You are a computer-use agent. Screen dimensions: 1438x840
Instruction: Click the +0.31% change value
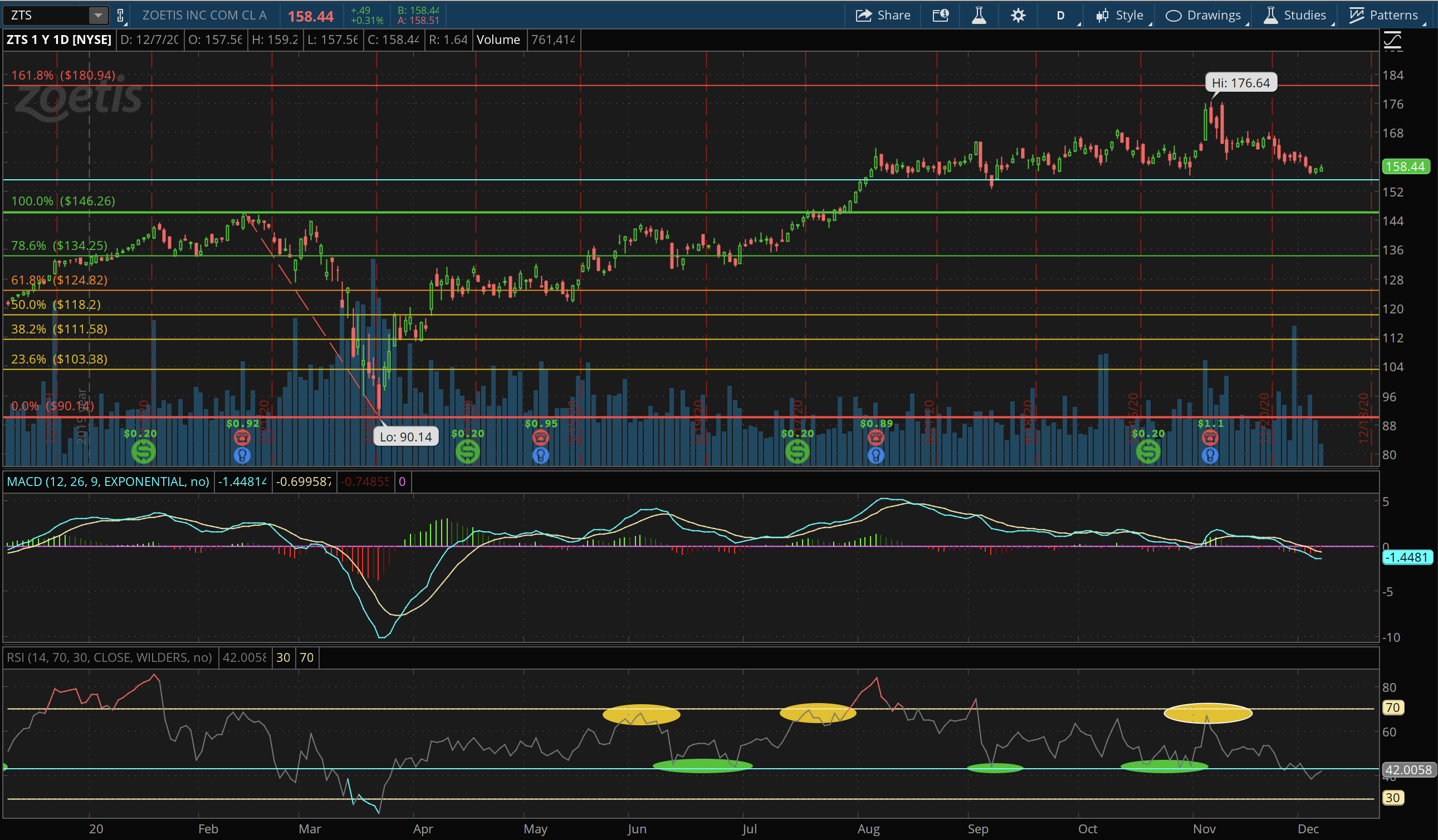click(366, 21)
